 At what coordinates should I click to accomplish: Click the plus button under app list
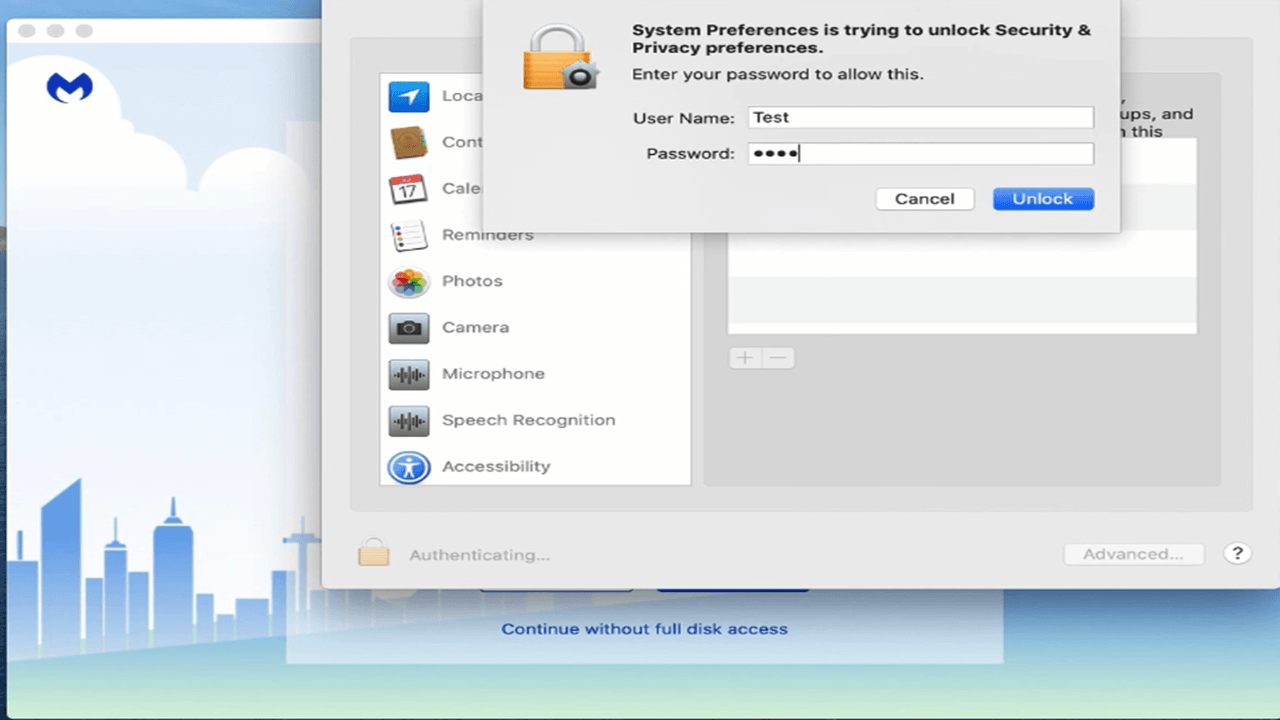point(745,358)
